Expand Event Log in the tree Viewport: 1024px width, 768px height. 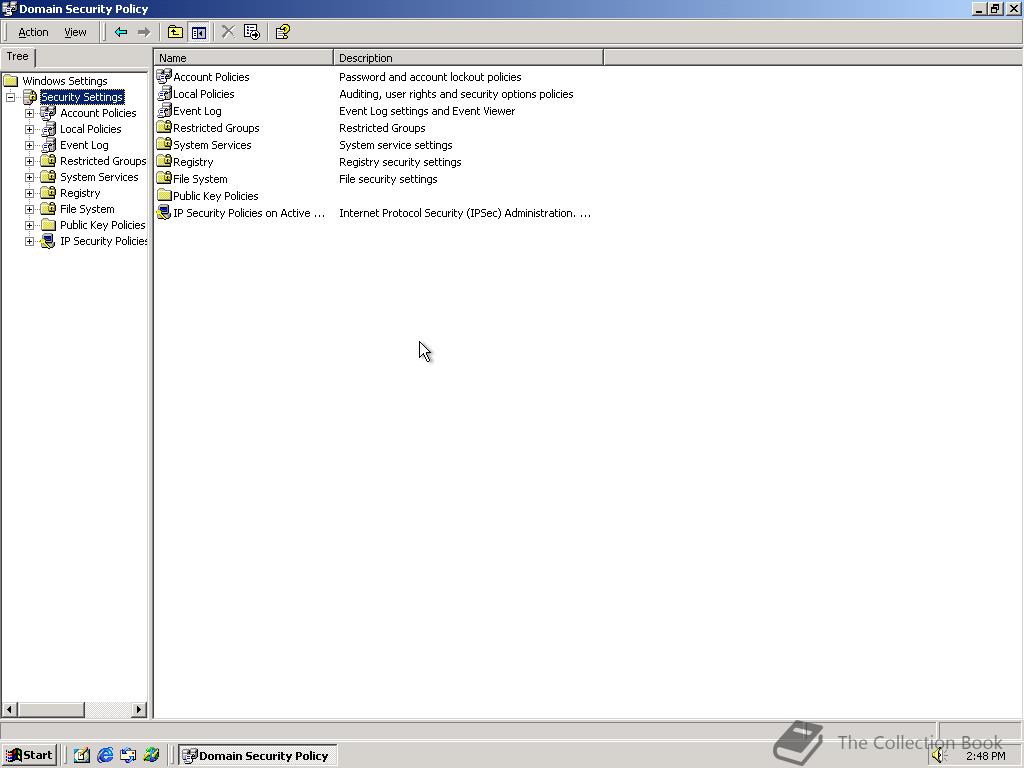click(29, 145)
